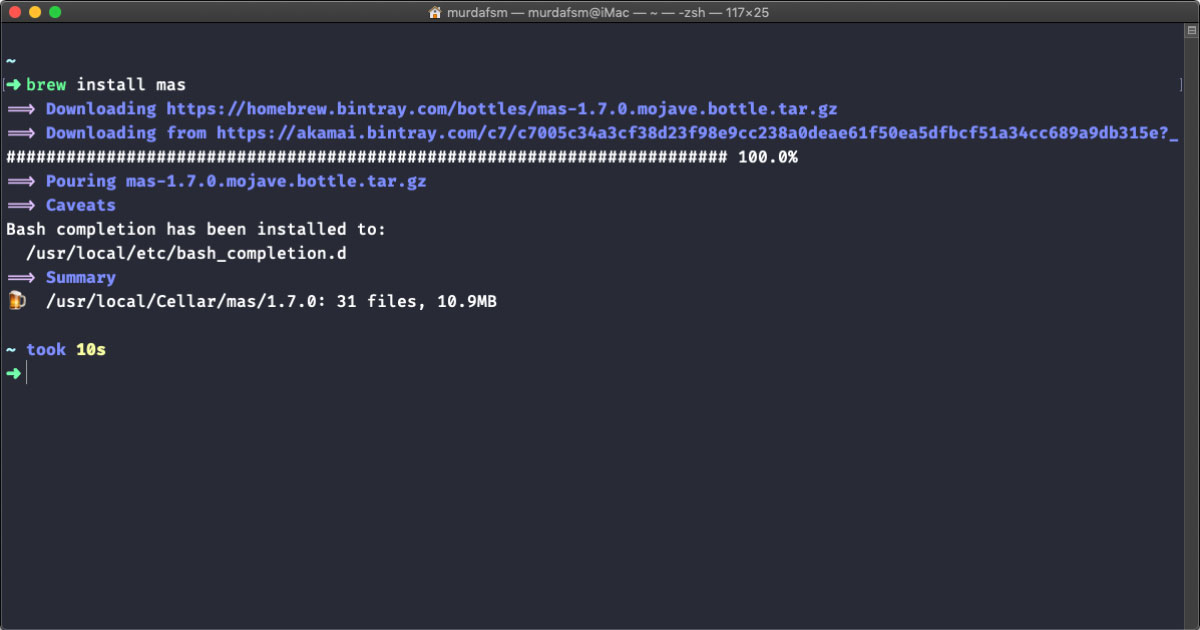This screenshot has width=1200, height=630.
Task: Click the 'took' text
Action: point(46,349)
